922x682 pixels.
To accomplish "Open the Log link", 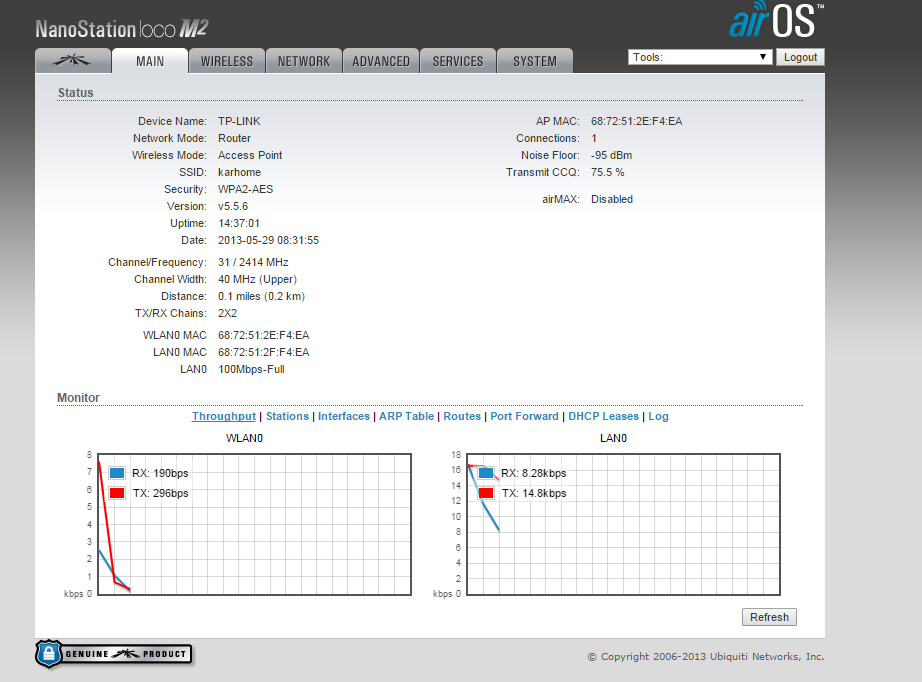I will [658, 416].
